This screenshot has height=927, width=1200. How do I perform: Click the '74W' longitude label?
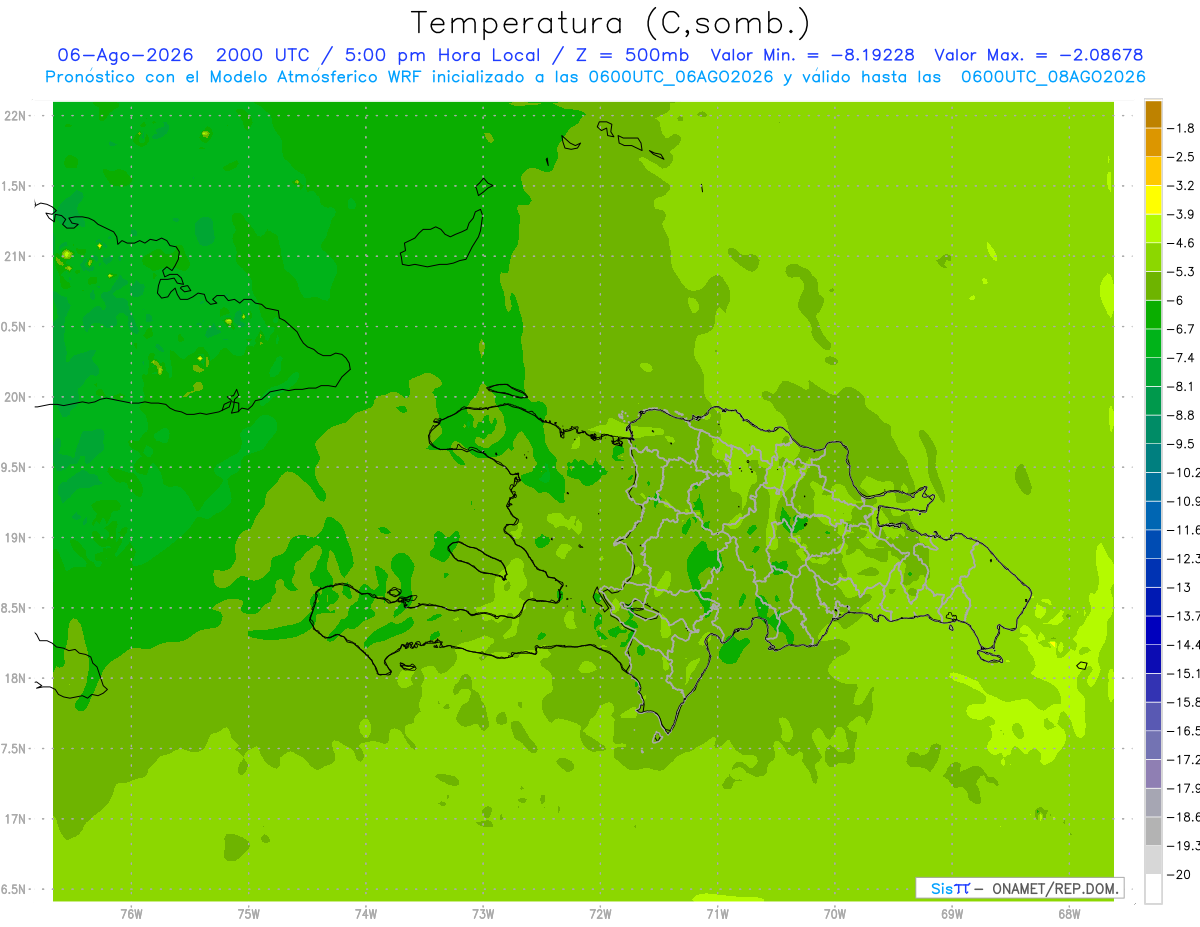pyautogui.click(x=366, y=914)
